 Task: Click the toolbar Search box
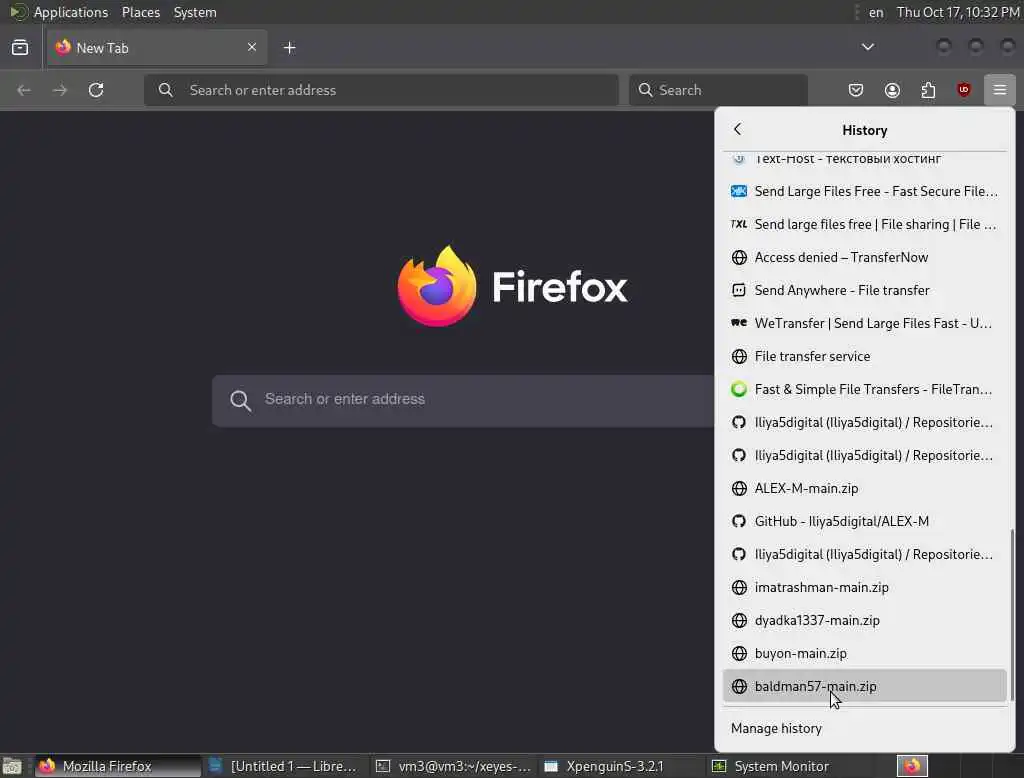coord(718,89)
